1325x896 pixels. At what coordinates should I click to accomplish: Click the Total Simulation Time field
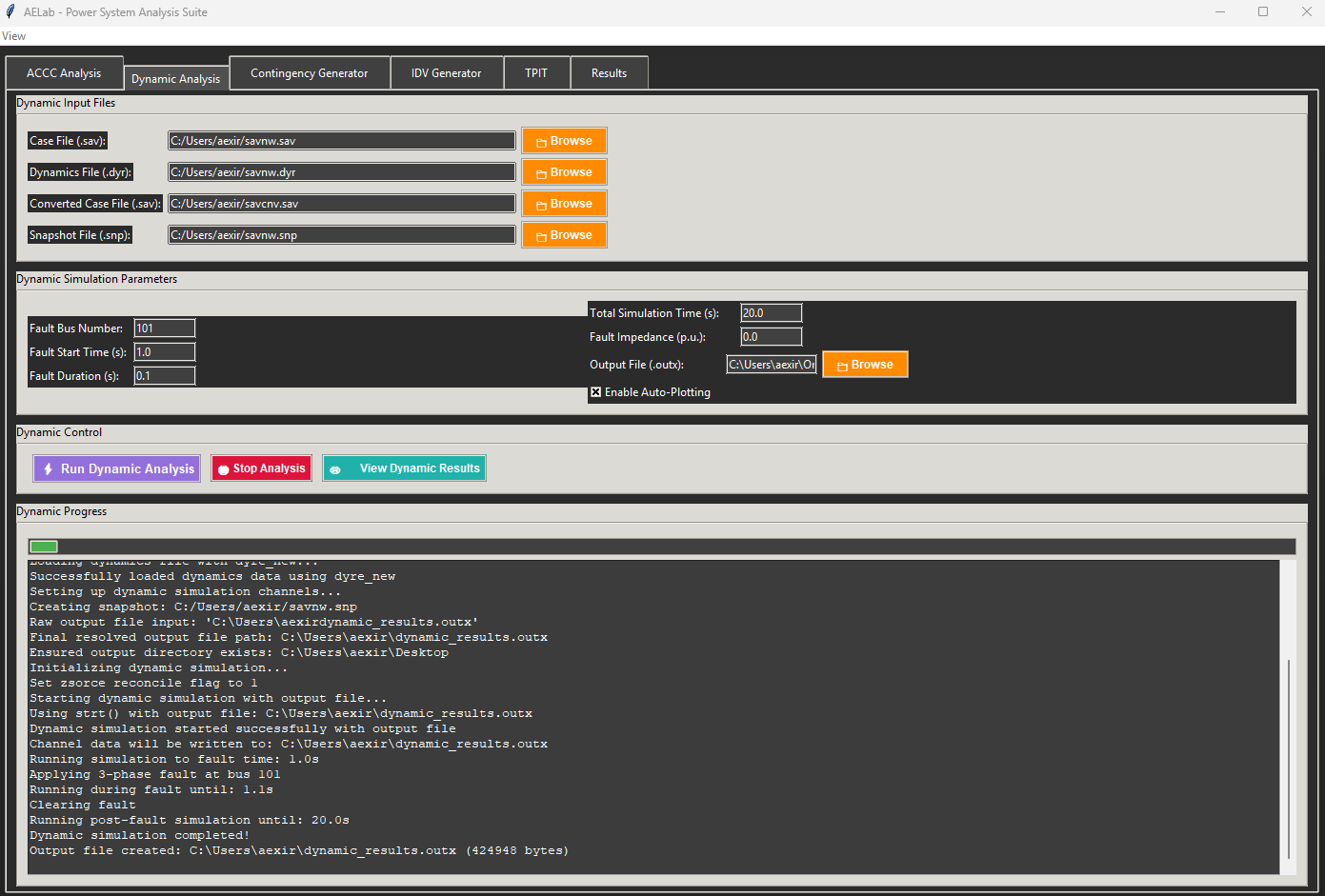coord(771,313)
